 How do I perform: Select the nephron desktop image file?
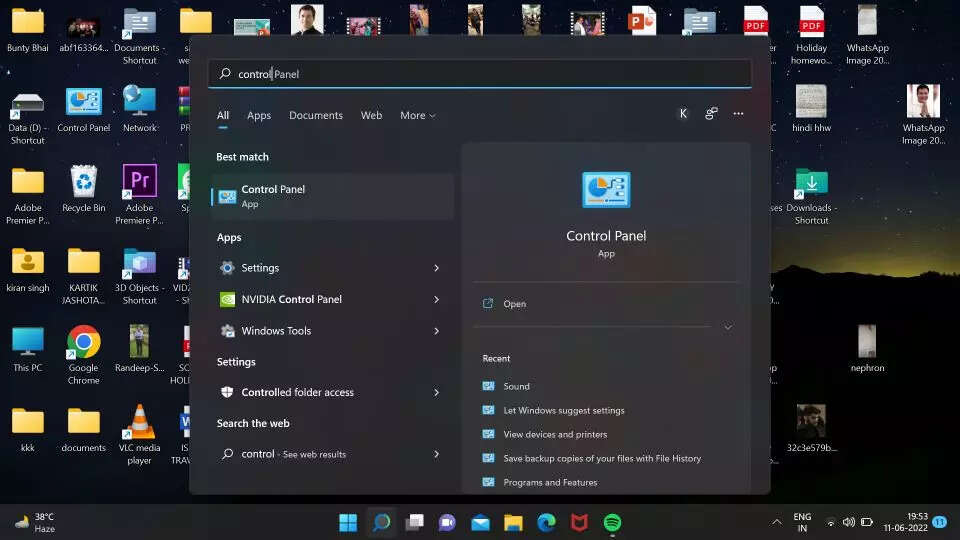pyautogui.click(x=868, y=349)
